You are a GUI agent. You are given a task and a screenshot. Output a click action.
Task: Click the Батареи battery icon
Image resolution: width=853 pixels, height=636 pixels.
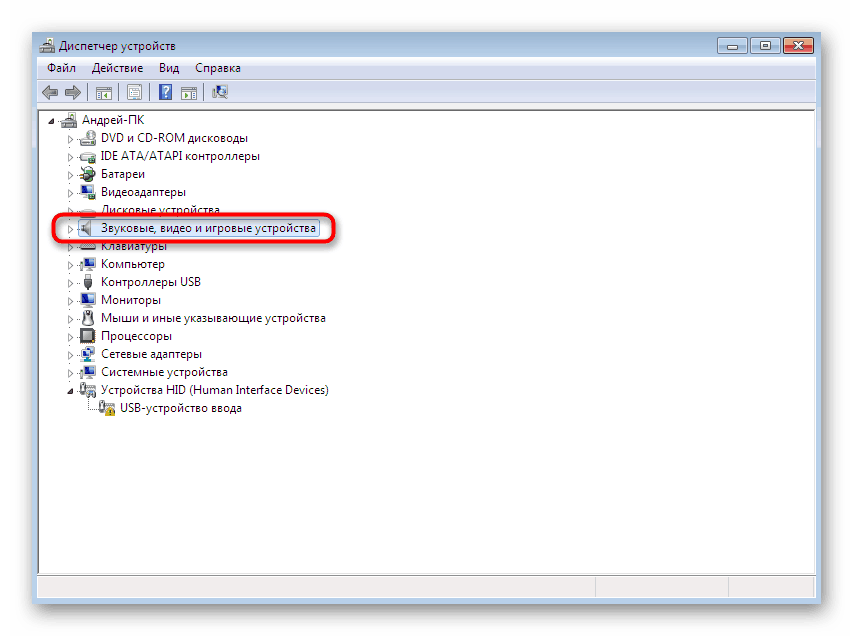(x=88, y=174)
